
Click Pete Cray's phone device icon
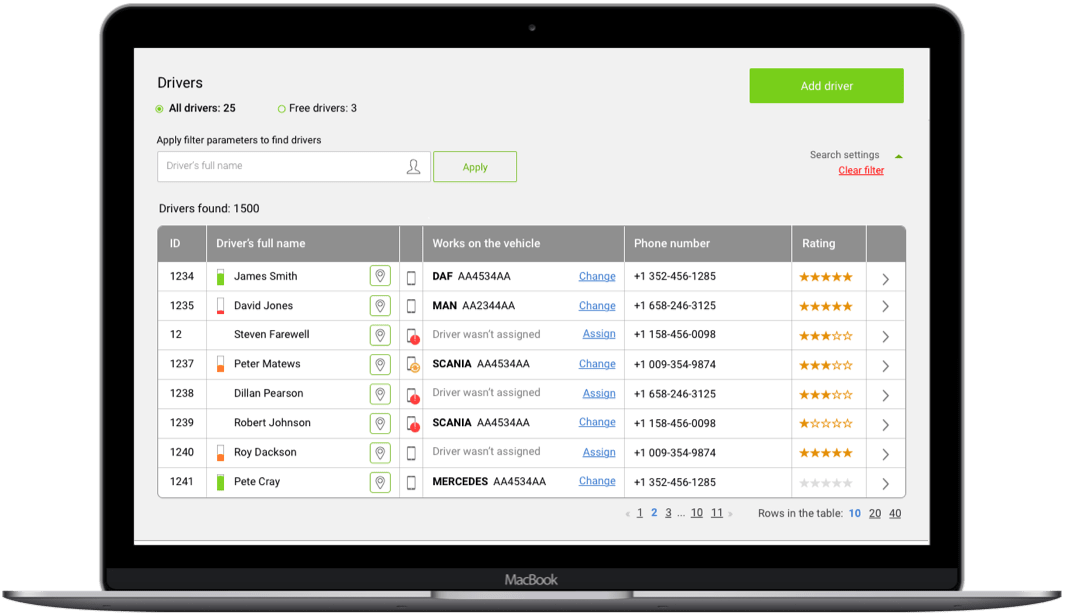411,483
